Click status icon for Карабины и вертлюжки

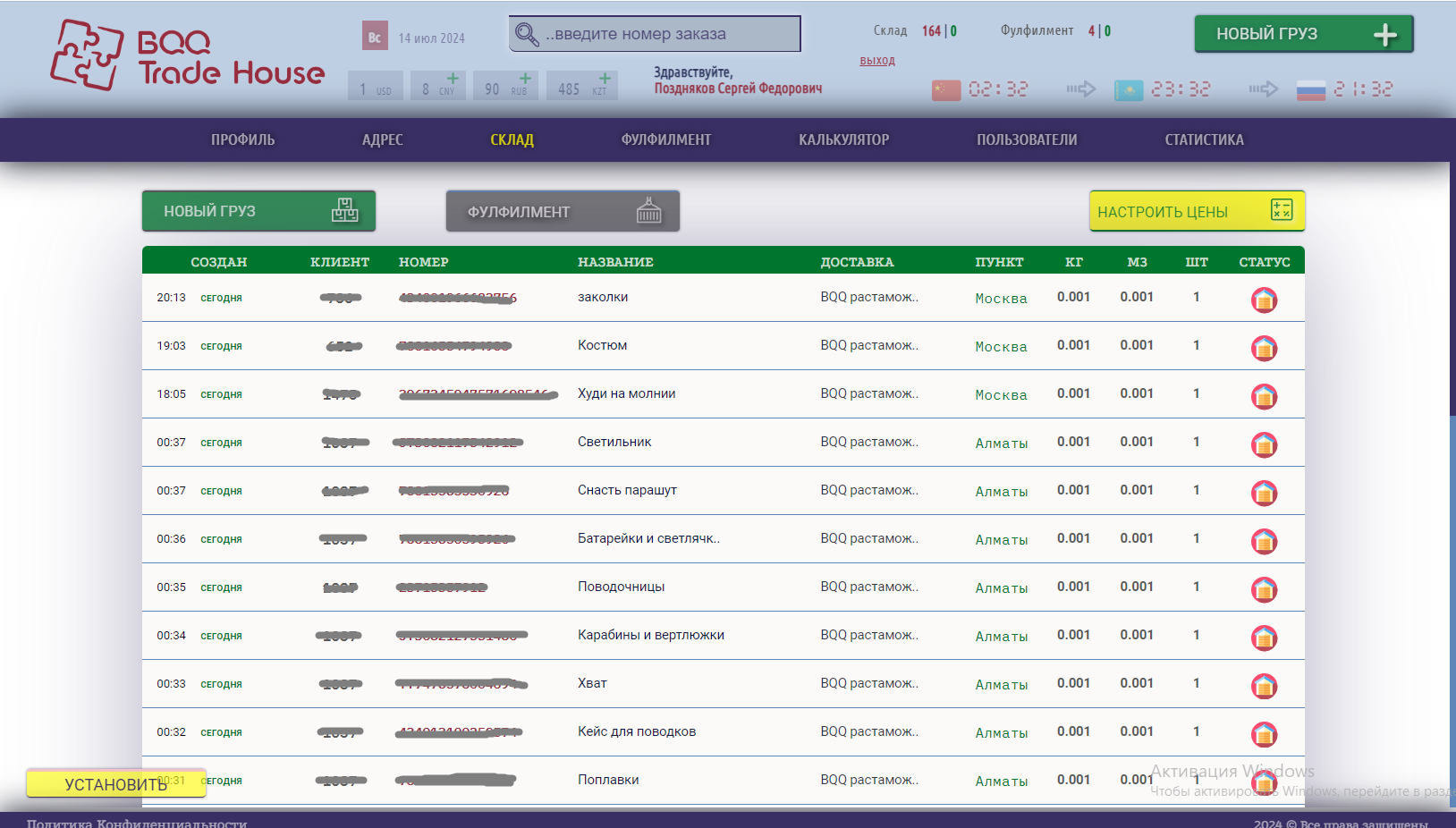coord(1264,638)
